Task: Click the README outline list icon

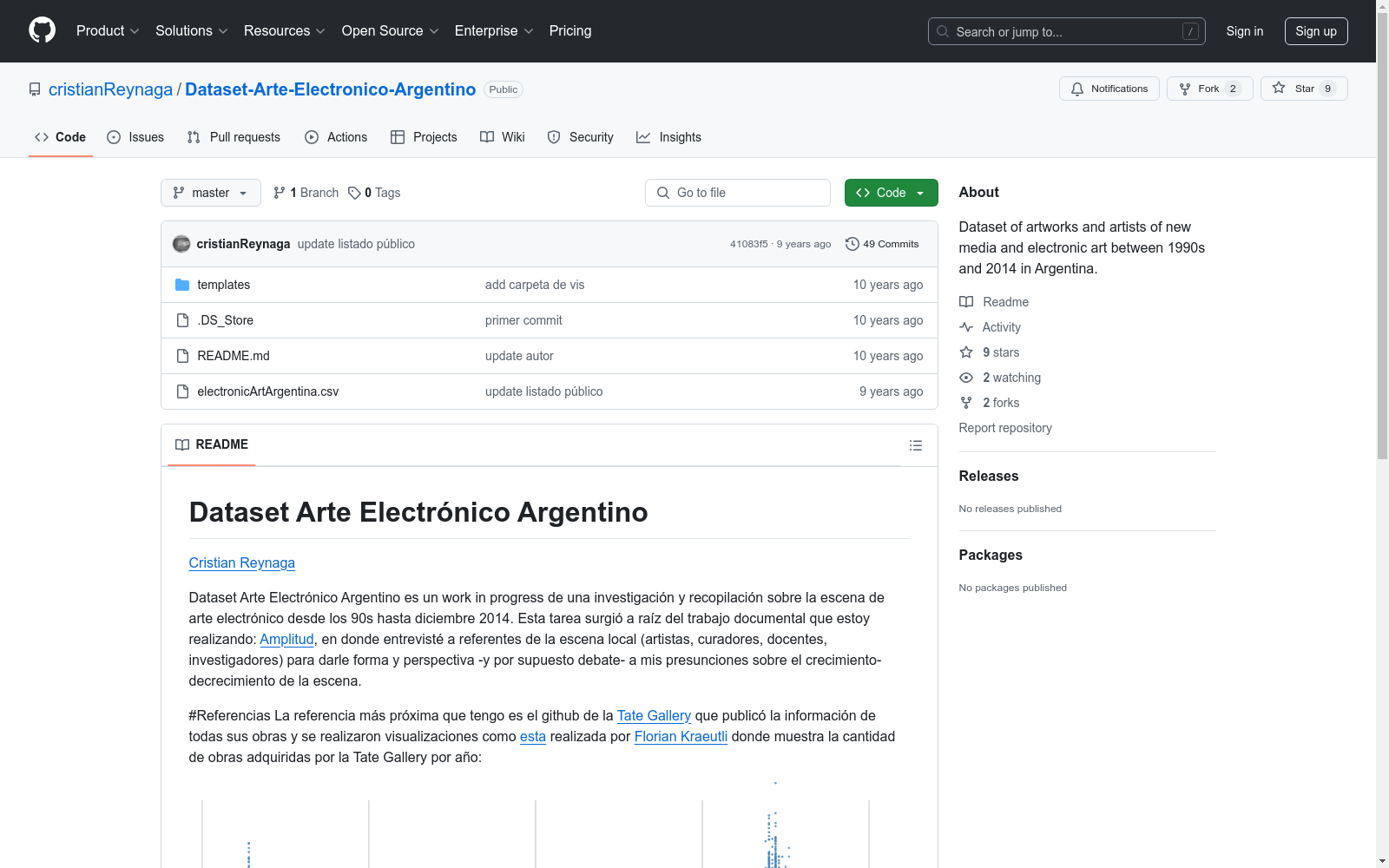Action: click(915, 445)
